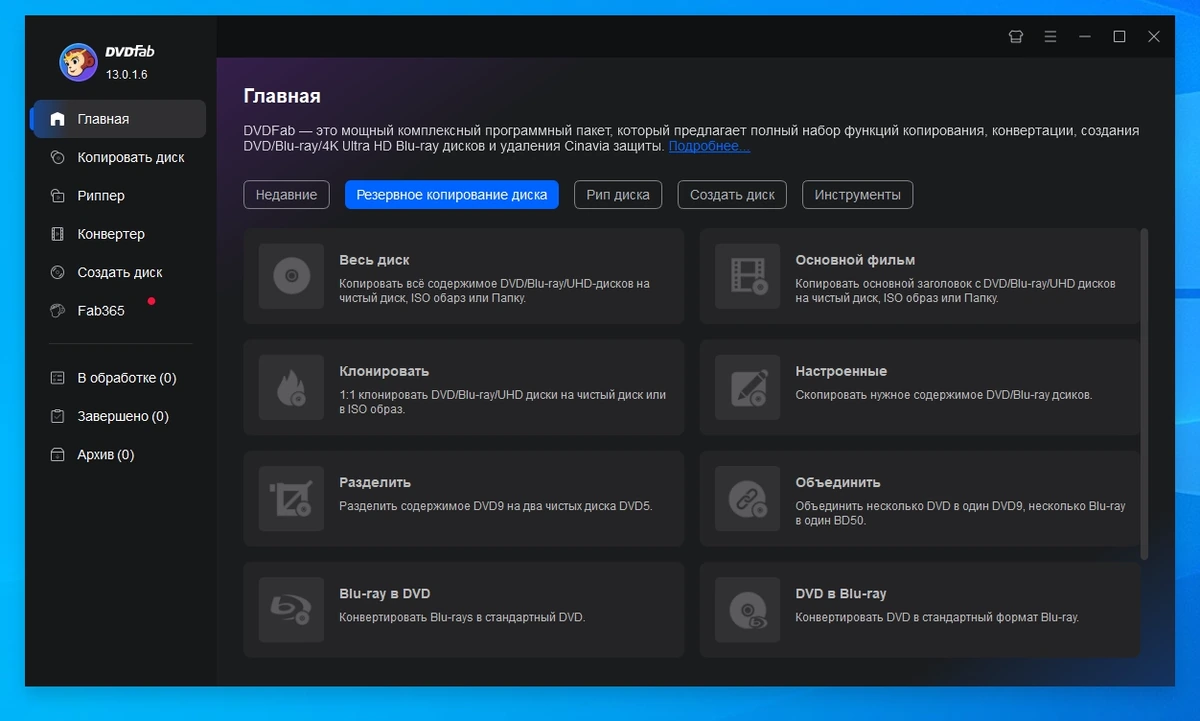This screenshot has width=1200, height=721.
Task: Follow the Подробнее... link
Action: coord(709,146)
